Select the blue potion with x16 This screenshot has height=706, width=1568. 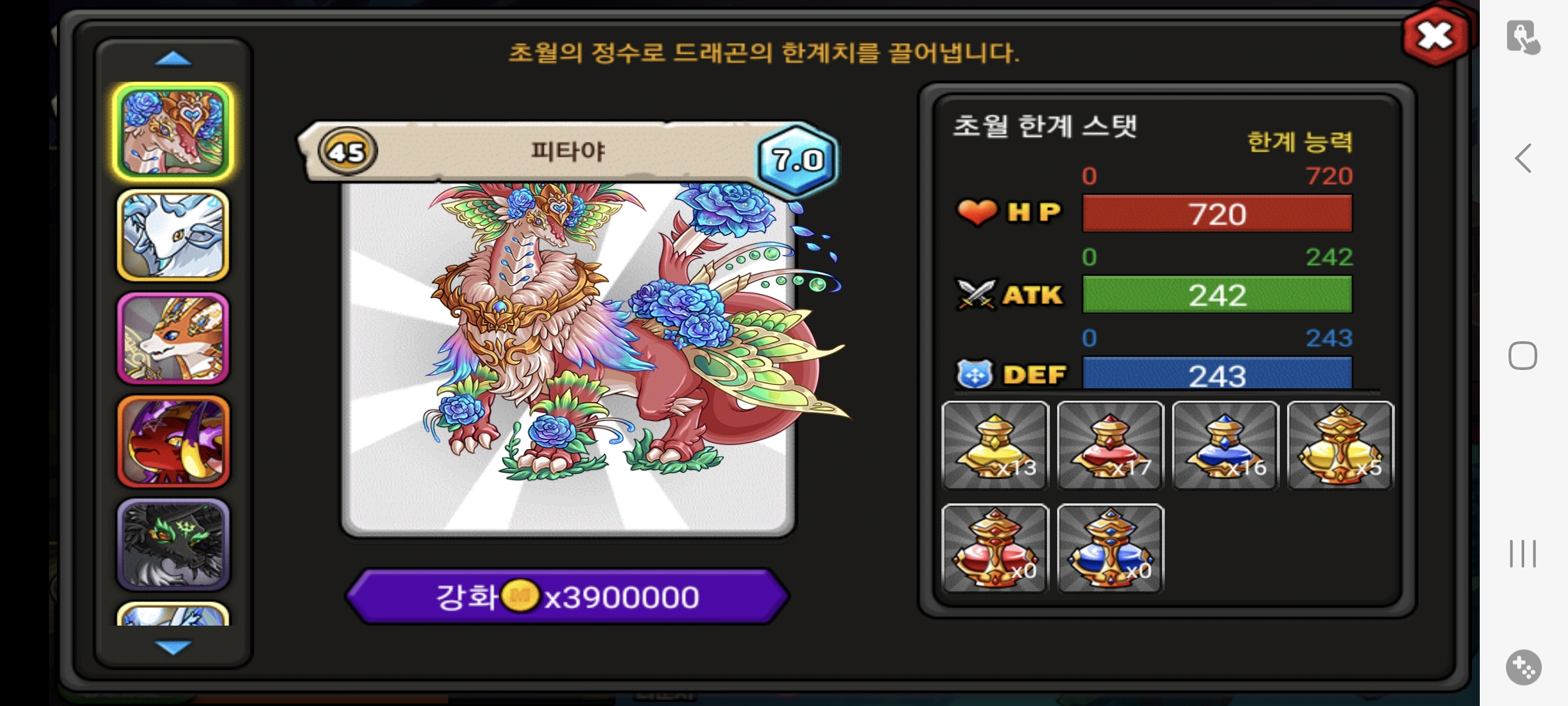point(1225,445)
